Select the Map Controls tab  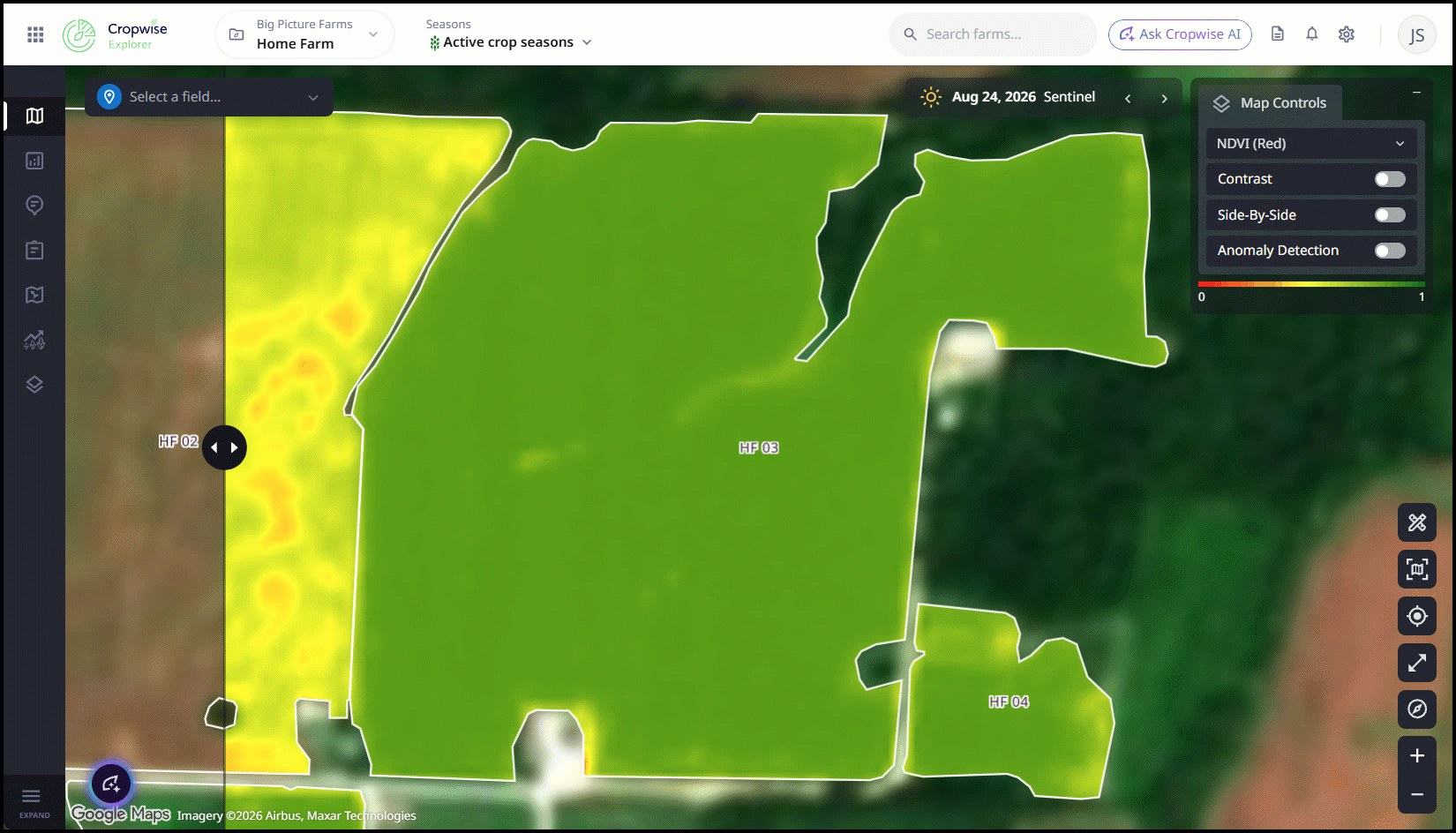coord(1270,103)
